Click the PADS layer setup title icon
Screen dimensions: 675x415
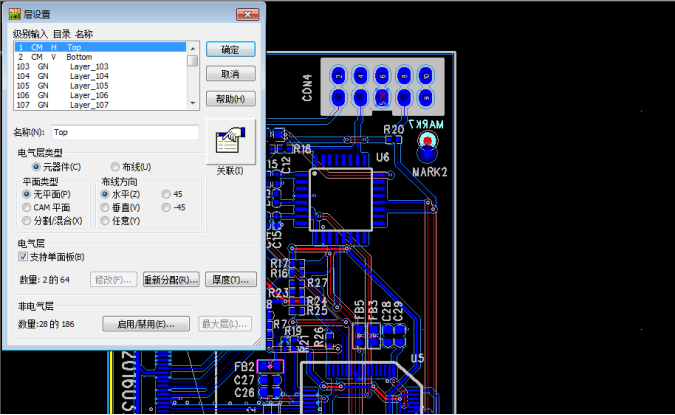[15, 14]
